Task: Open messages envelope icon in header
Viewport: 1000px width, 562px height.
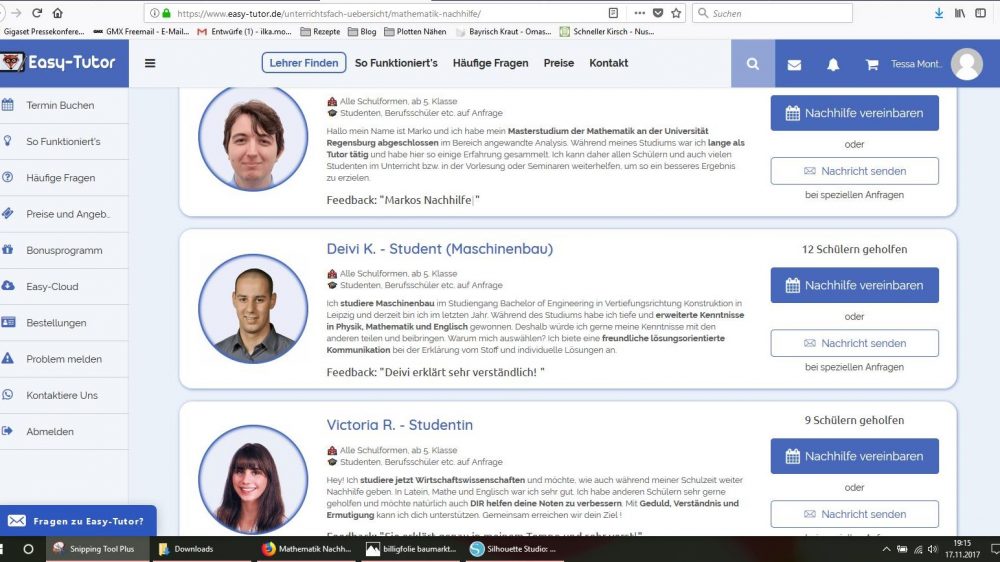Action: [794, 64]
